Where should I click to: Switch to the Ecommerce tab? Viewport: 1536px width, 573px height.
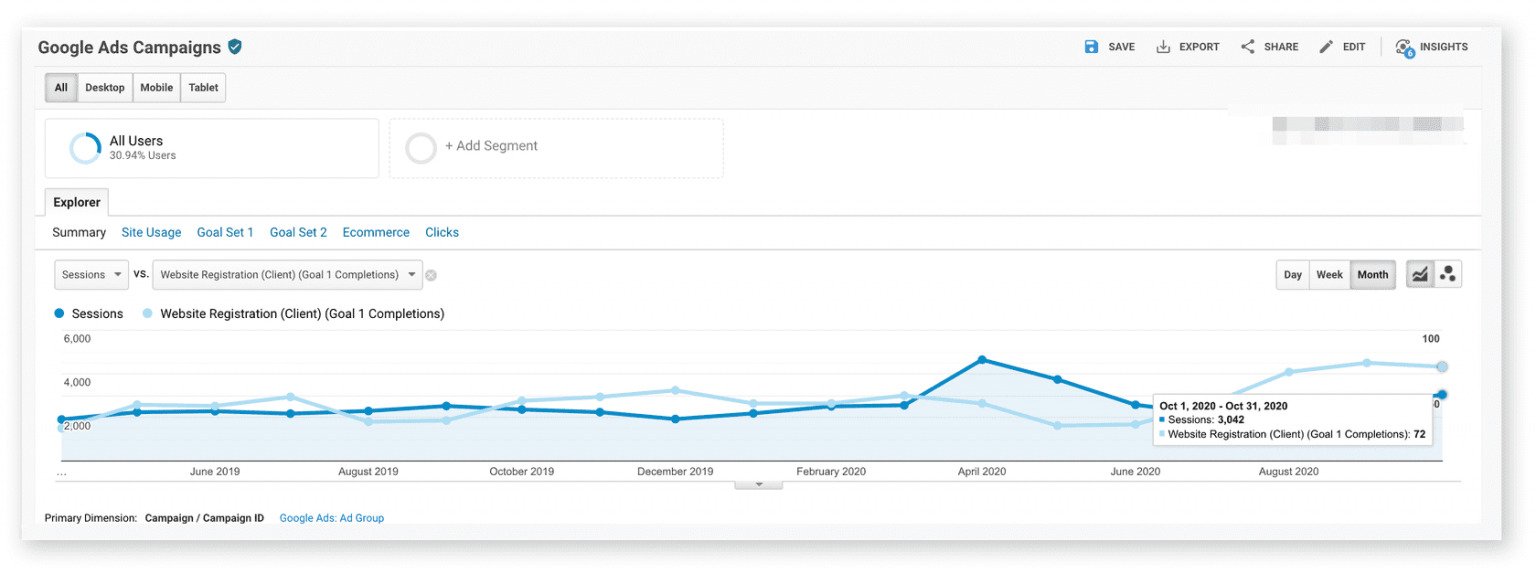click(376, 232)
